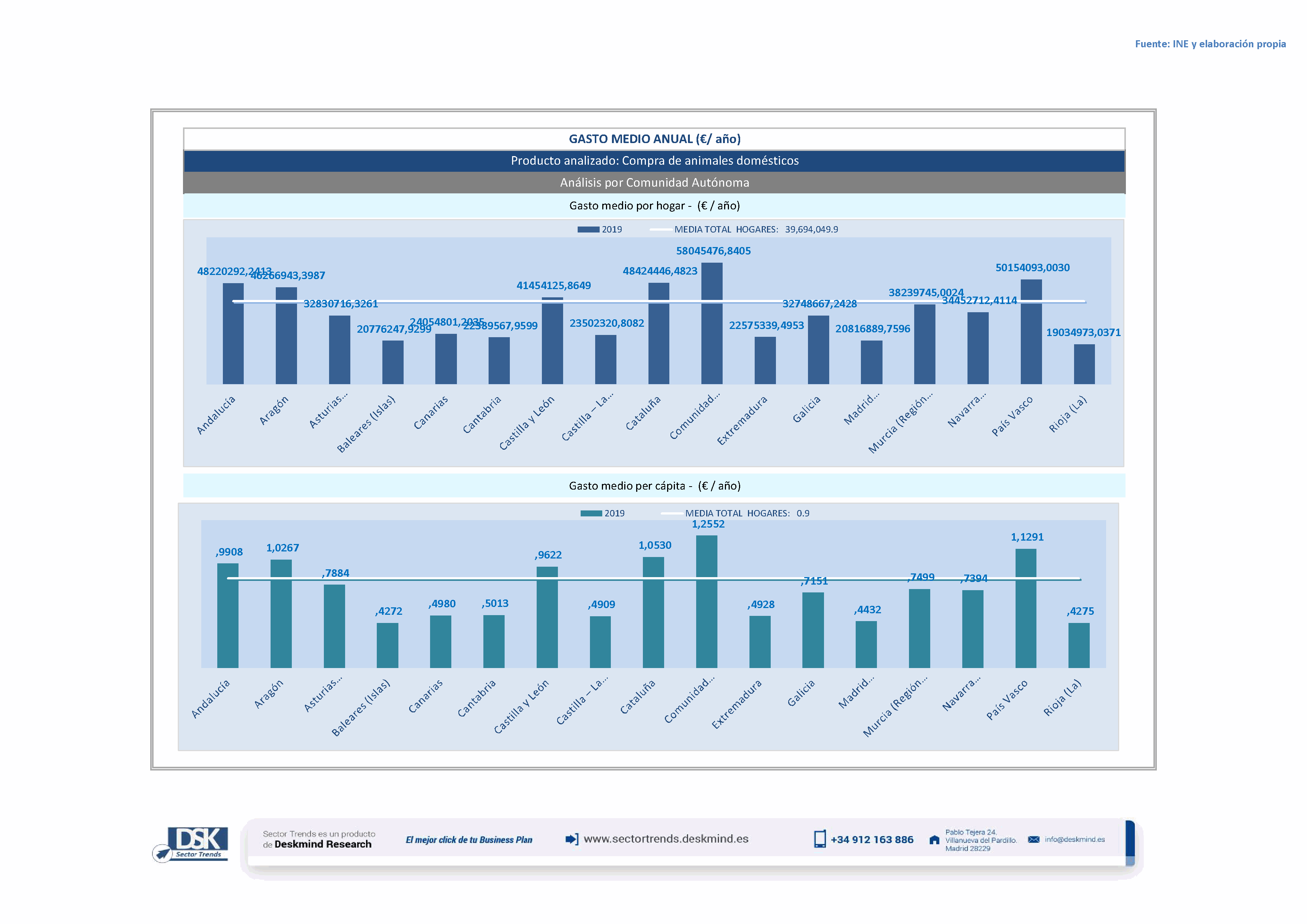Screen dimensions: 1307x924
Task: Click the dark blue 2019 legend swatch
Action: click(588, 229)
